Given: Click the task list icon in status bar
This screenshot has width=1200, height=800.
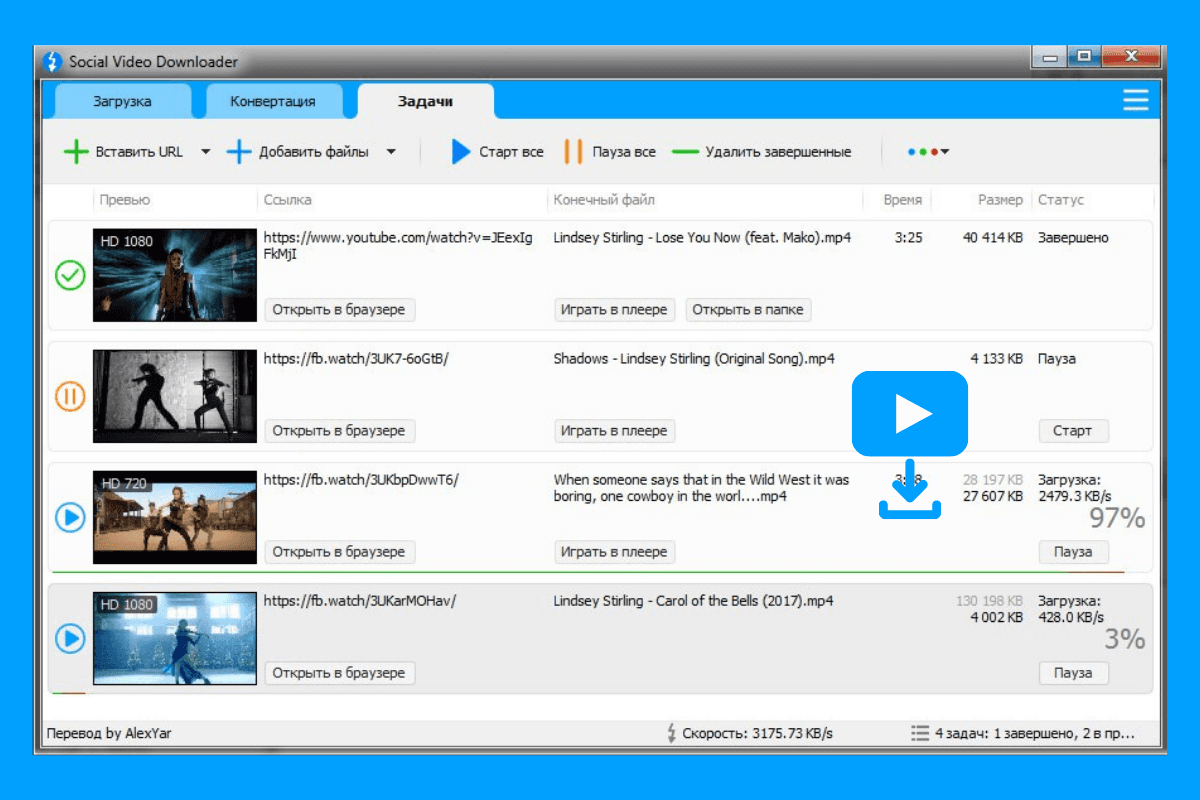Looking at the screenshot, I should (920, 733).
